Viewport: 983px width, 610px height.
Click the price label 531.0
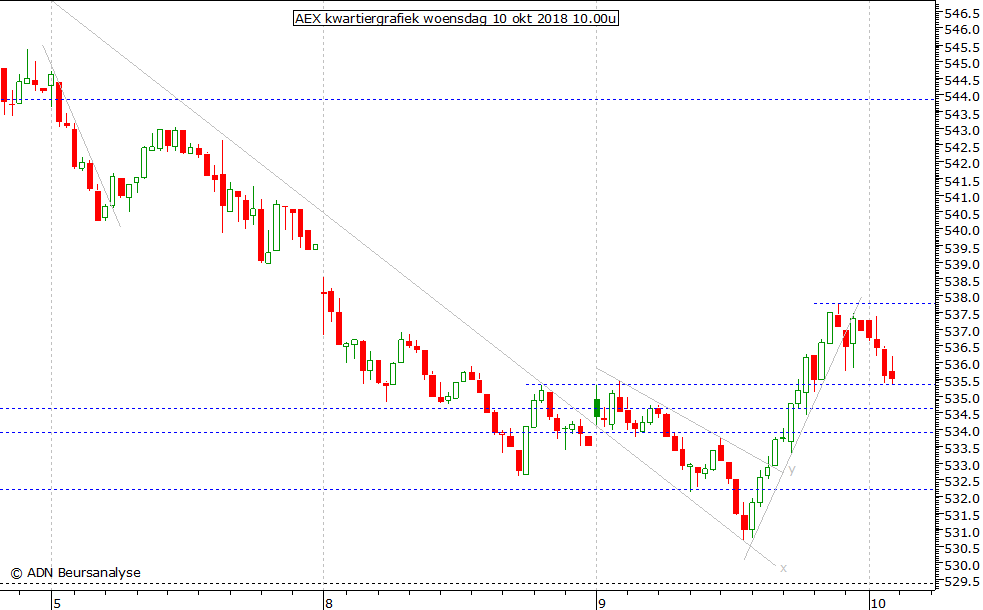pos(962,533)
